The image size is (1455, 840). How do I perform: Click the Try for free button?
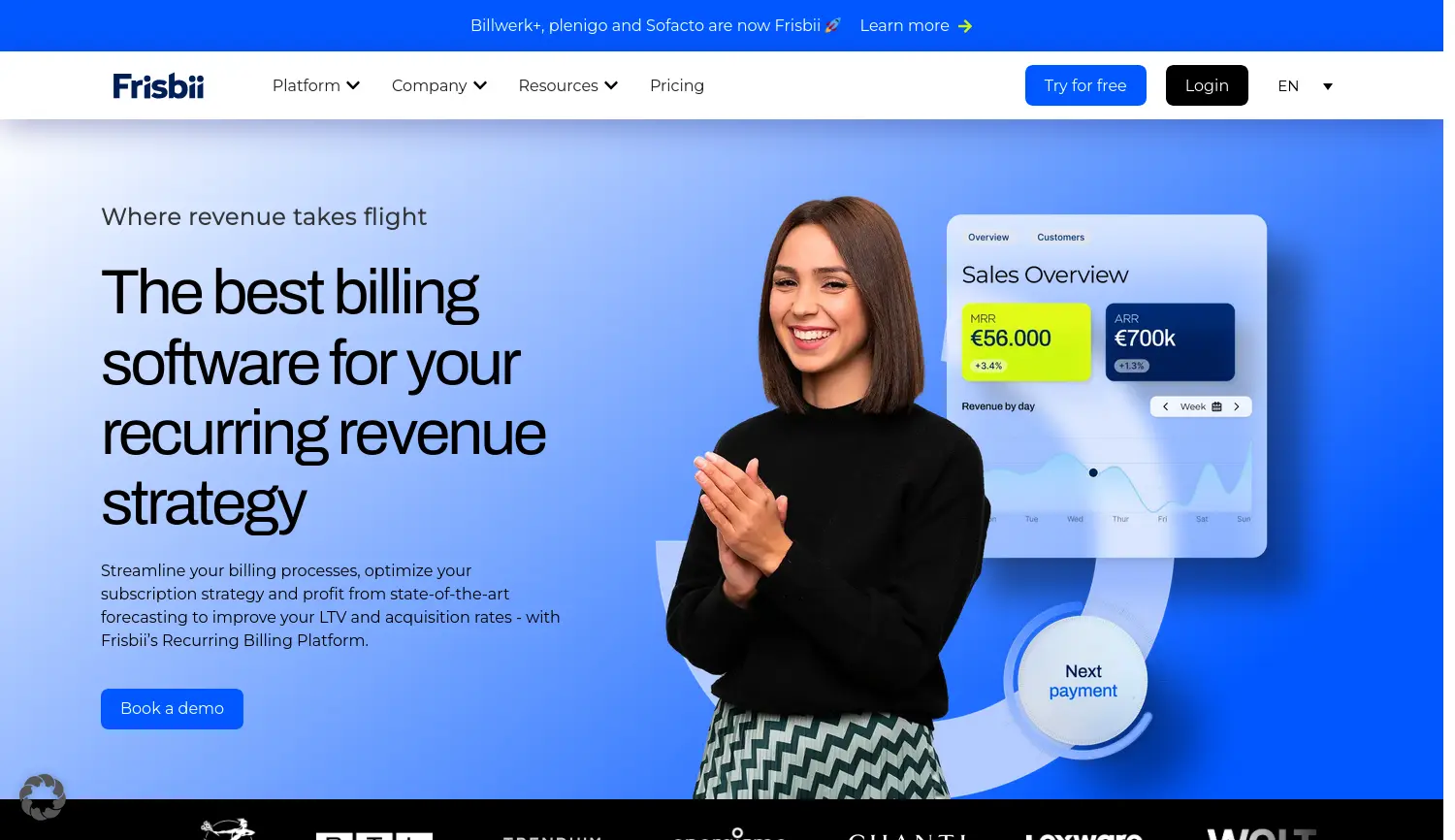1085,85
